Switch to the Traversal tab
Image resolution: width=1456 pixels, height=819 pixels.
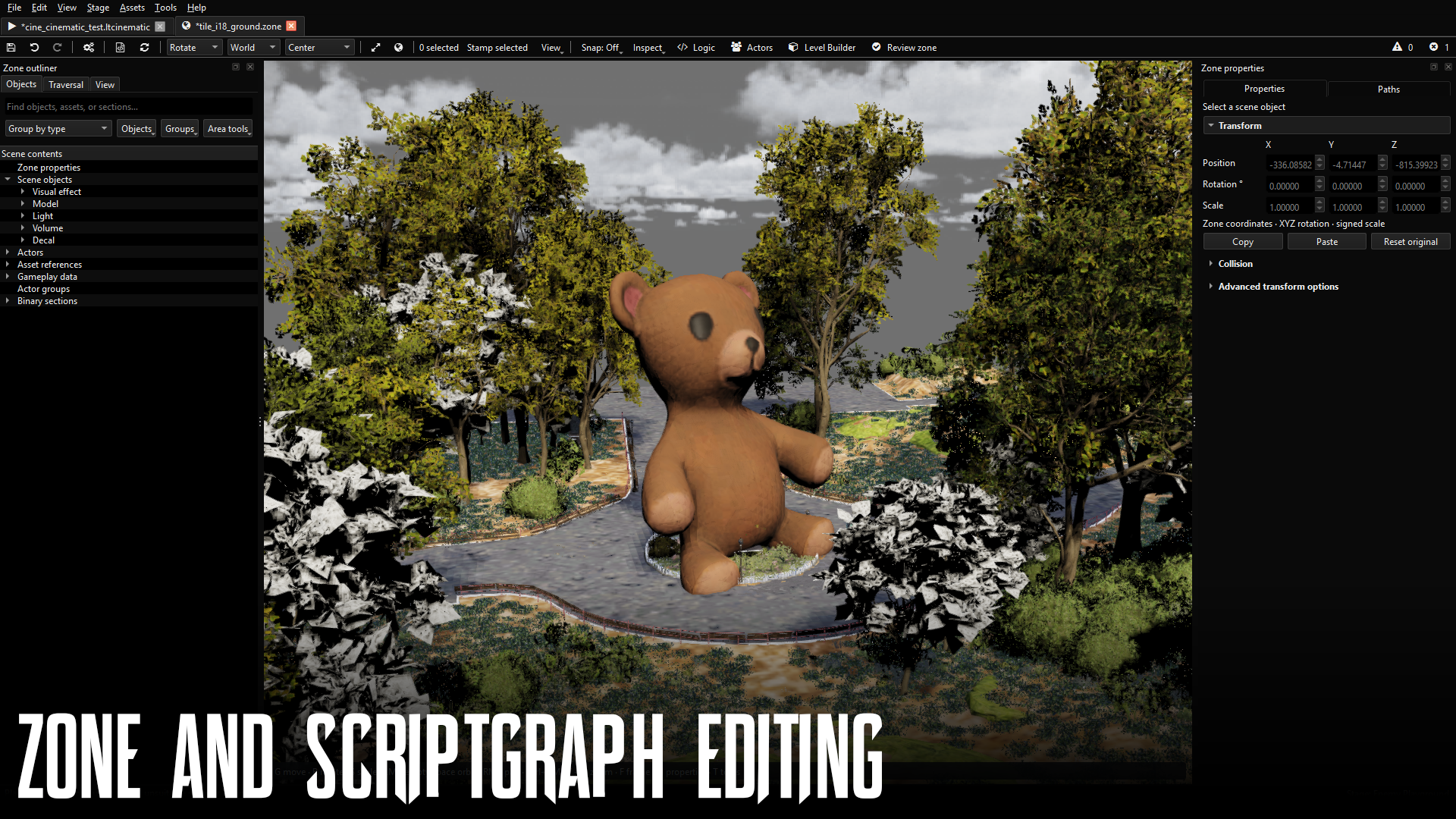(x=66, y=84)
